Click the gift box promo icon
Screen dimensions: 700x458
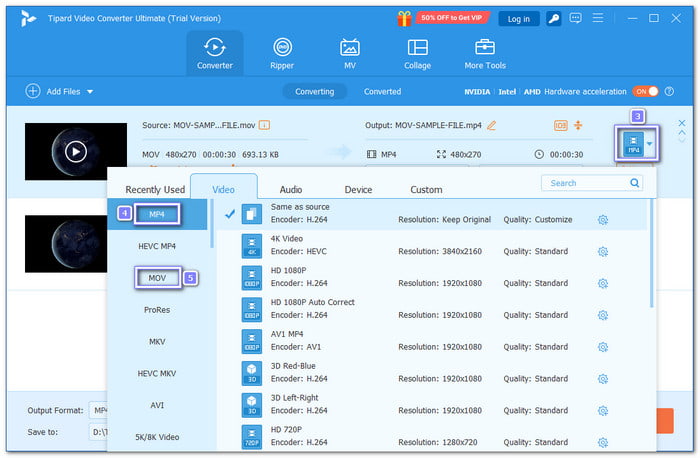click(x=404, y=18)
